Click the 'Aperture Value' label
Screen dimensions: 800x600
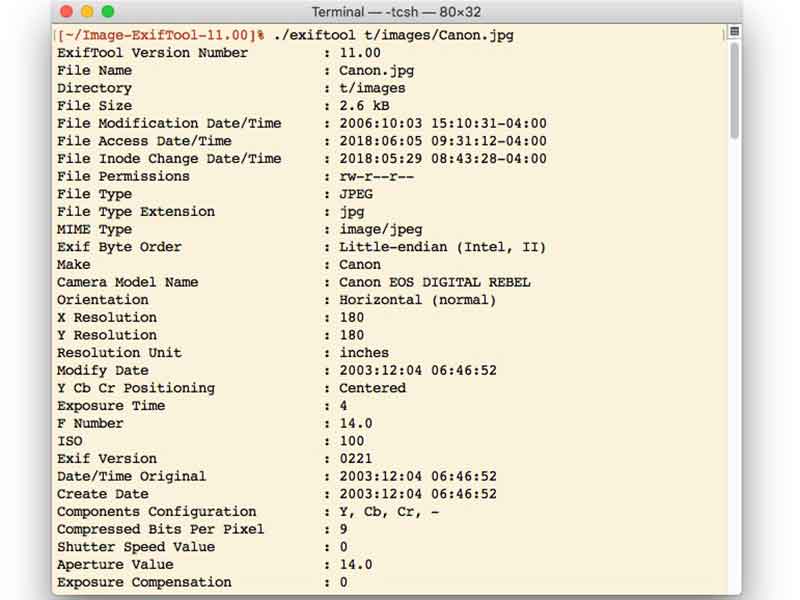coord(115,565)
